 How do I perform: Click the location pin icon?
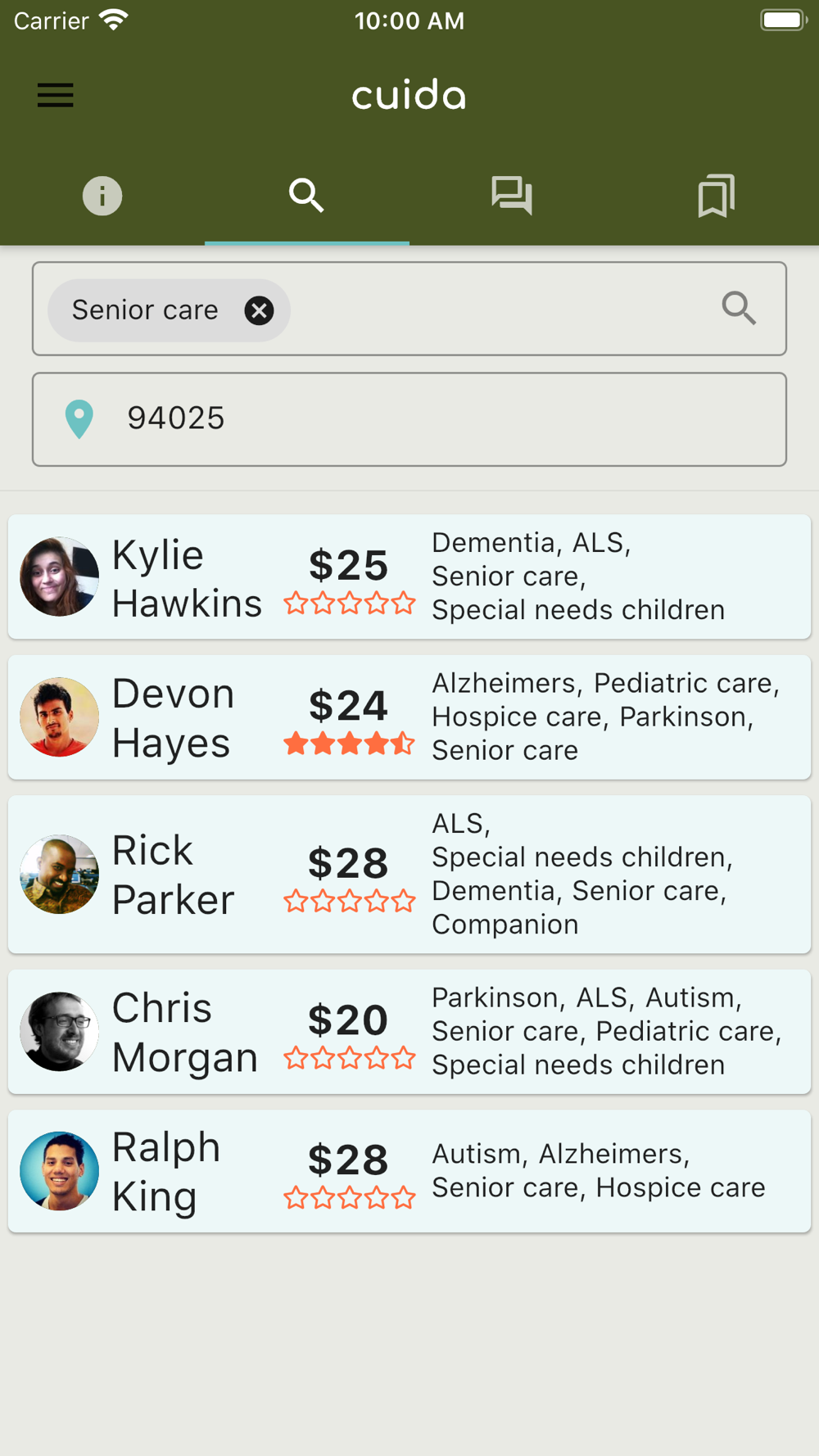(x=79, y=419)
